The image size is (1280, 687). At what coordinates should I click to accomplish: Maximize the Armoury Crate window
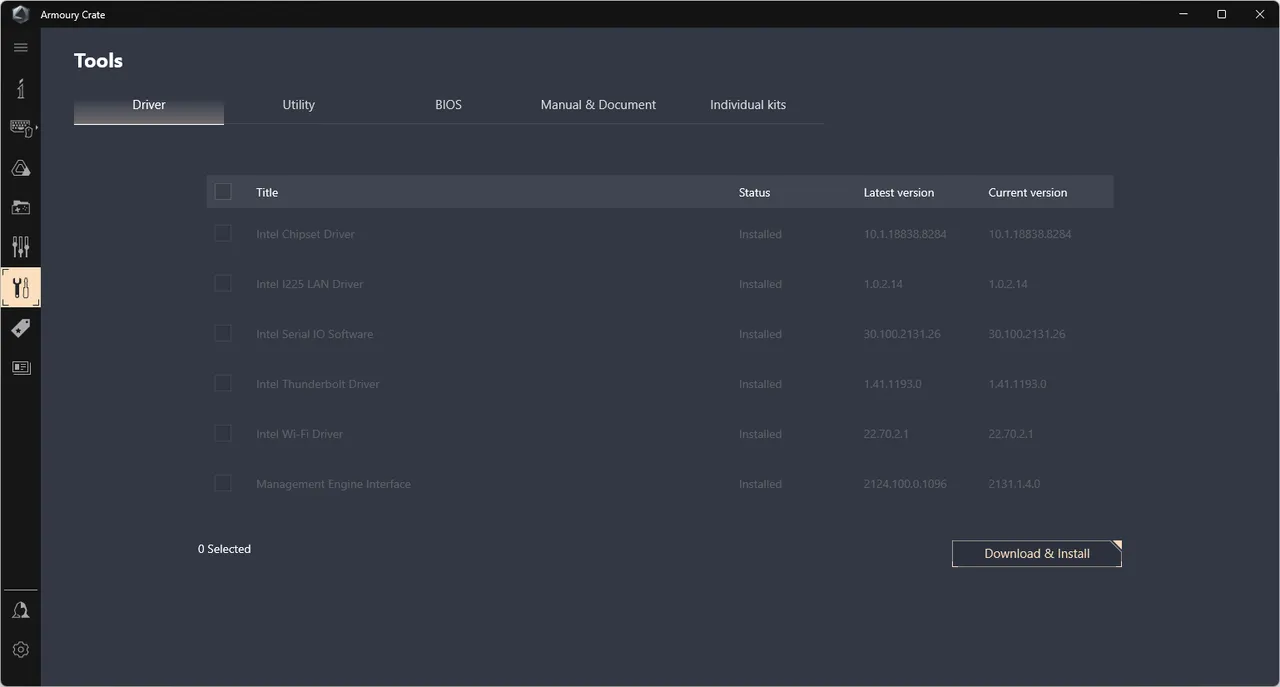coord(1221,14)
